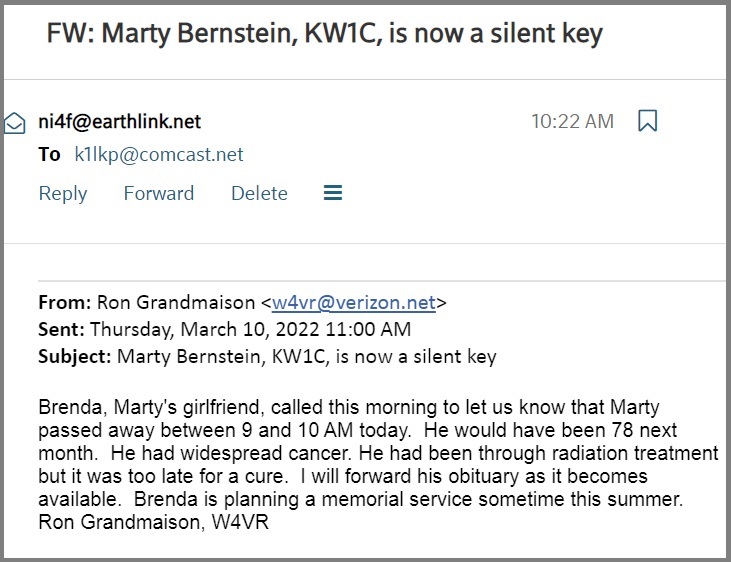Click the FW: Marty Bernstein subject heading
The width and height of the screenshot is (731, 562).
[325, 34]
